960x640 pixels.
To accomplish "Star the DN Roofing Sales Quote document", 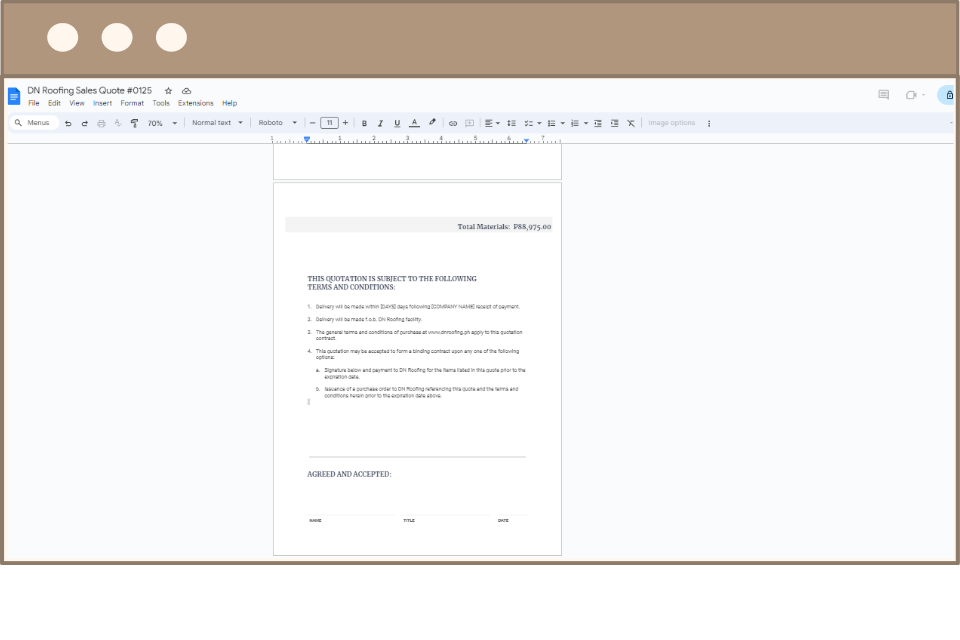I will pos(168,91).
